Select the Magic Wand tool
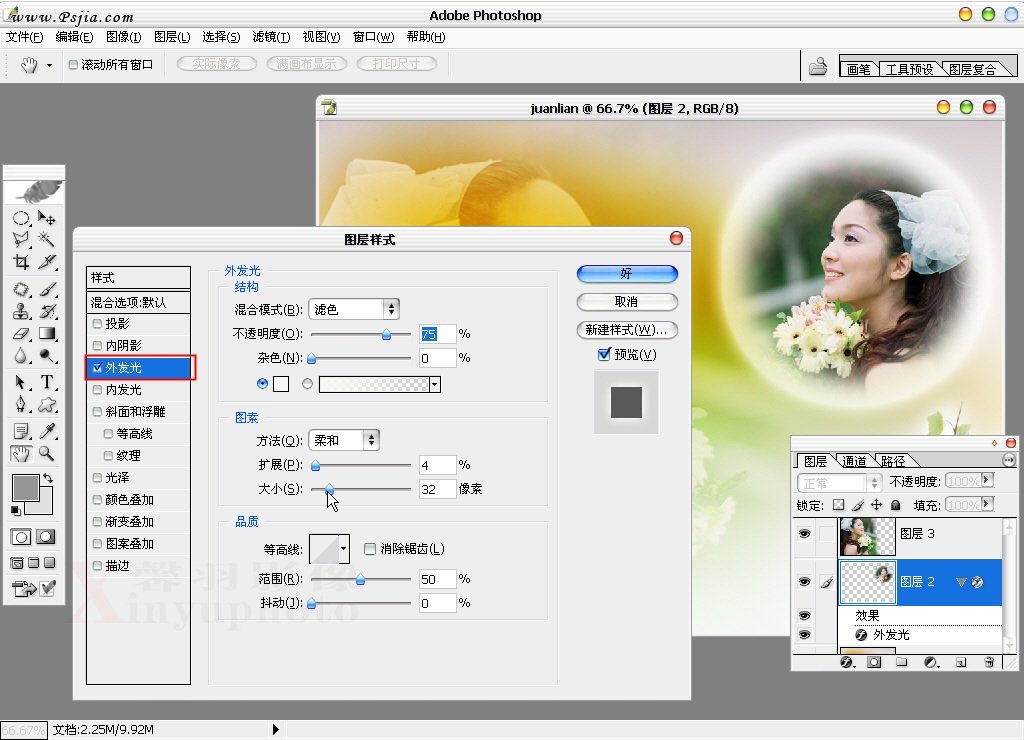This screenshot has width=1024, height=740. tap(46, 239)
